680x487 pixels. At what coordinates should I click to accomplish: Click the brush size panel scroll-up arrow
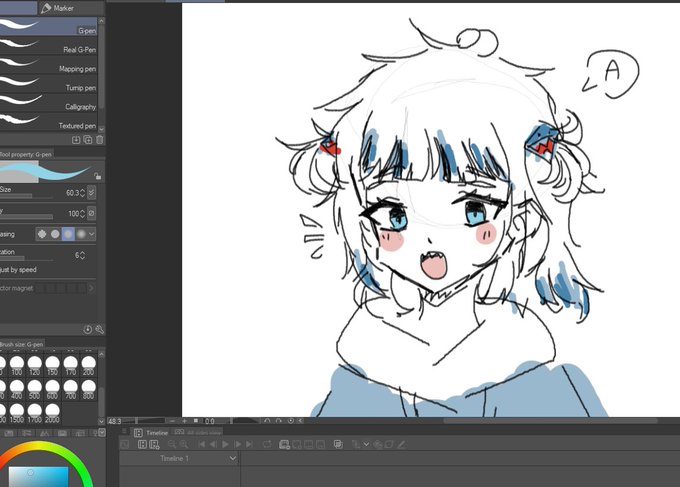pos(101,354)
